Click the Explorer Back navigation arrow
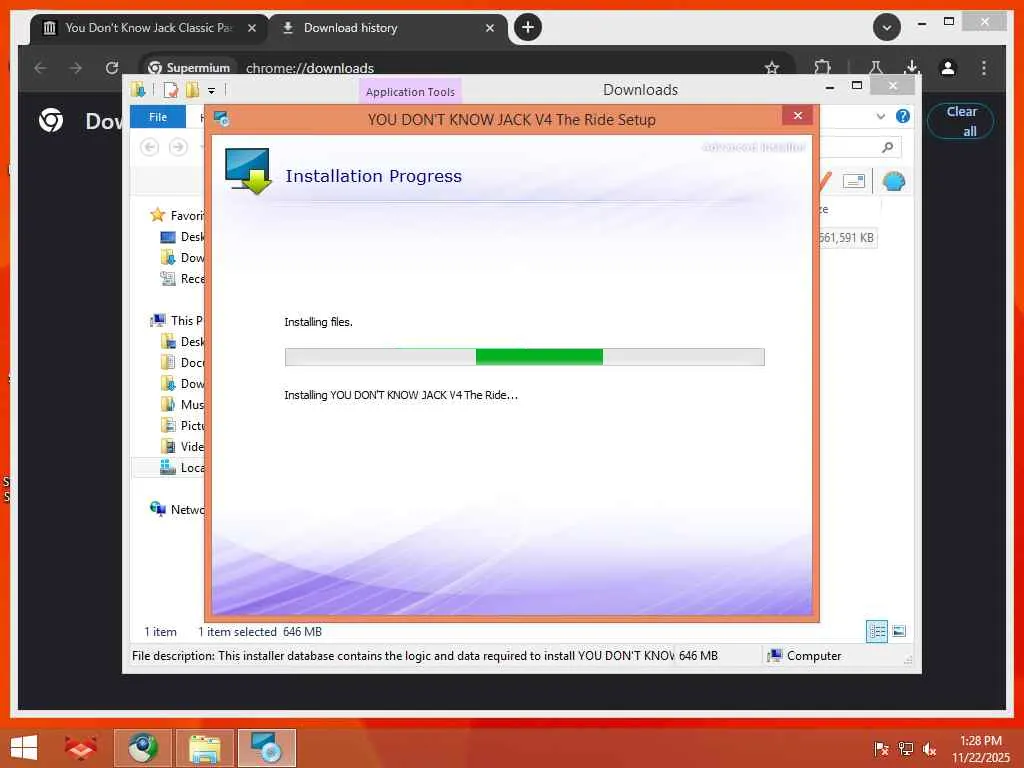The width and height of the screenshot is (1024, 768). click(x=150, y=147)
